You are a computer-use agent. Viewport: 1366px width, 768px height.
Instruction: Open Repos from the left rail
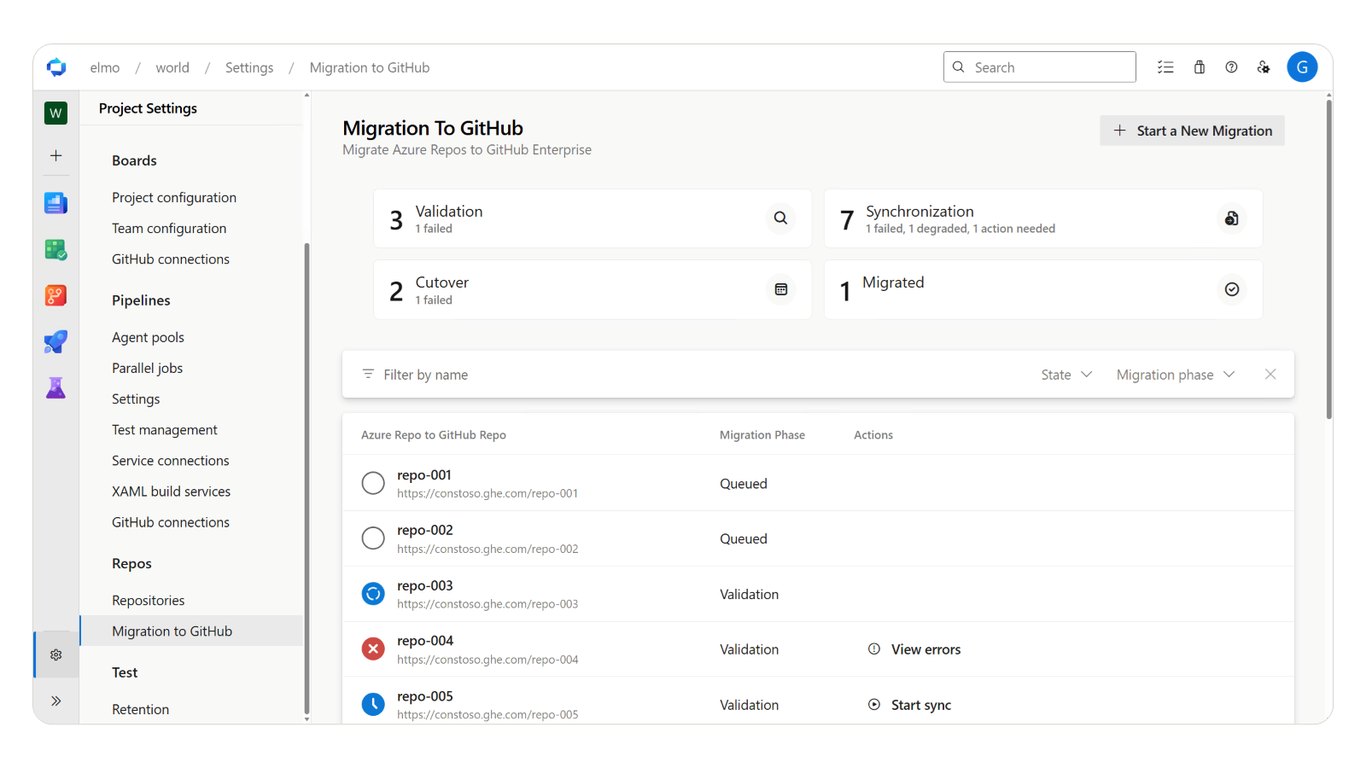(x=56, y=295)
